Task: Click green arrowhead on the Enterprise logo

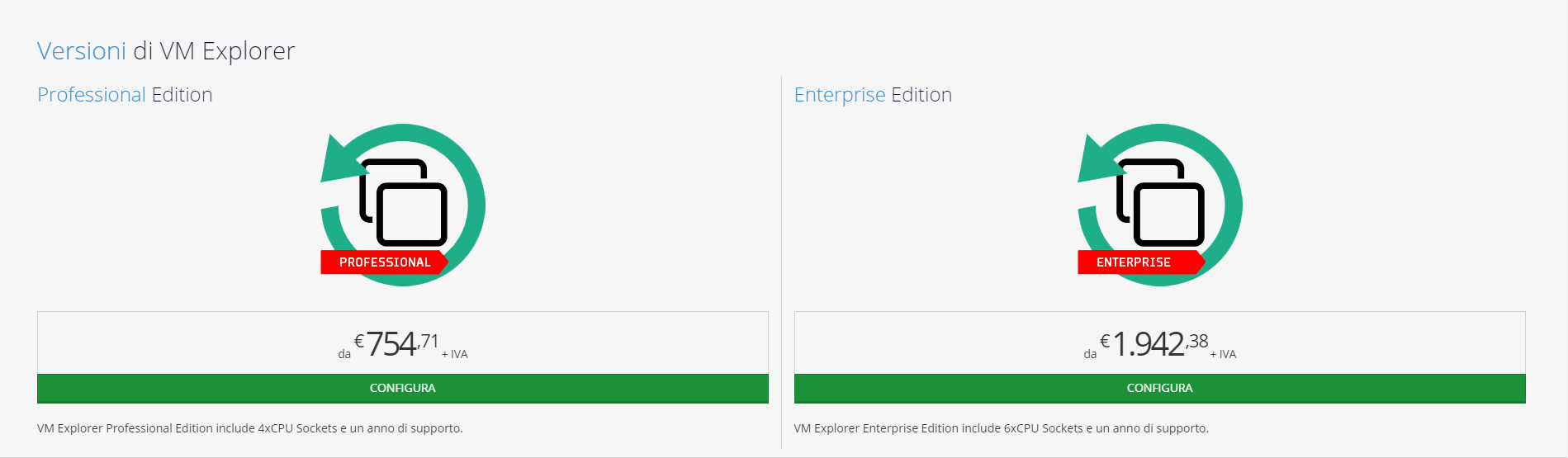Action: 1096,161
